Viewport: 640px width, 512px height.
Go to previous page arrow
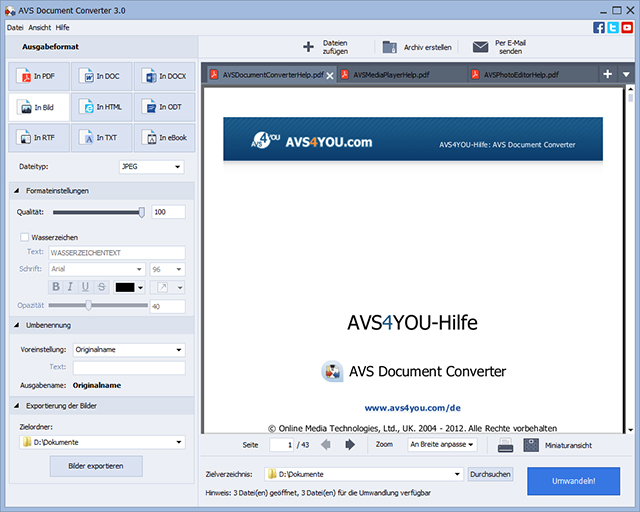(326, 444)
